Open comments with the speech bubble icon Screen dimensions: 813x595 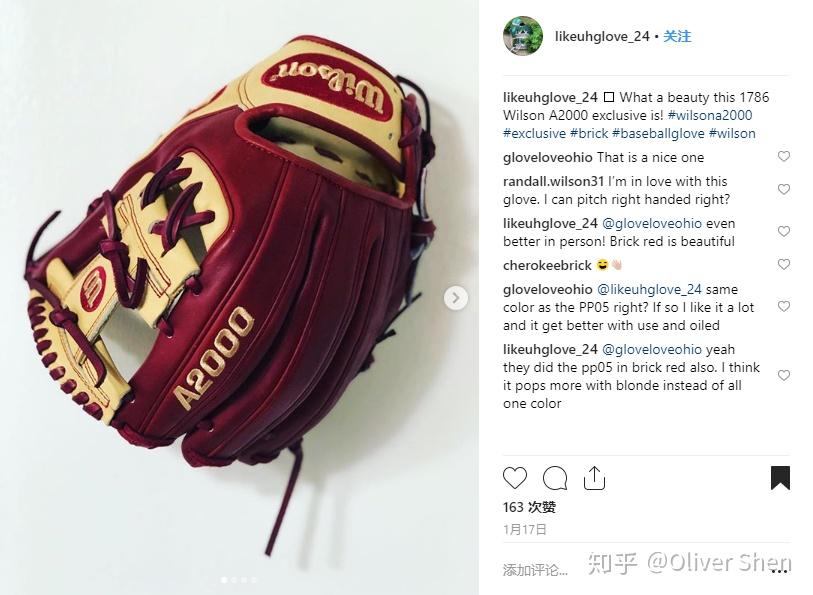pyautogui.click(x=555, y=478)
